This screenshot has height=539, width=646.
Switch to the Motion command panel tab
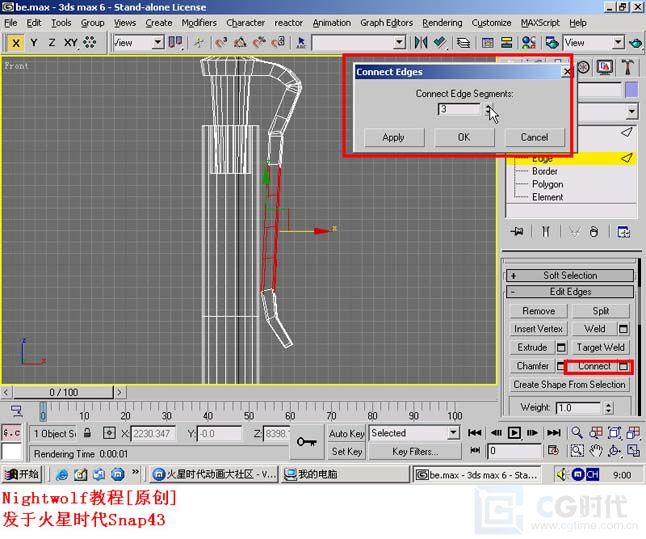583,67
